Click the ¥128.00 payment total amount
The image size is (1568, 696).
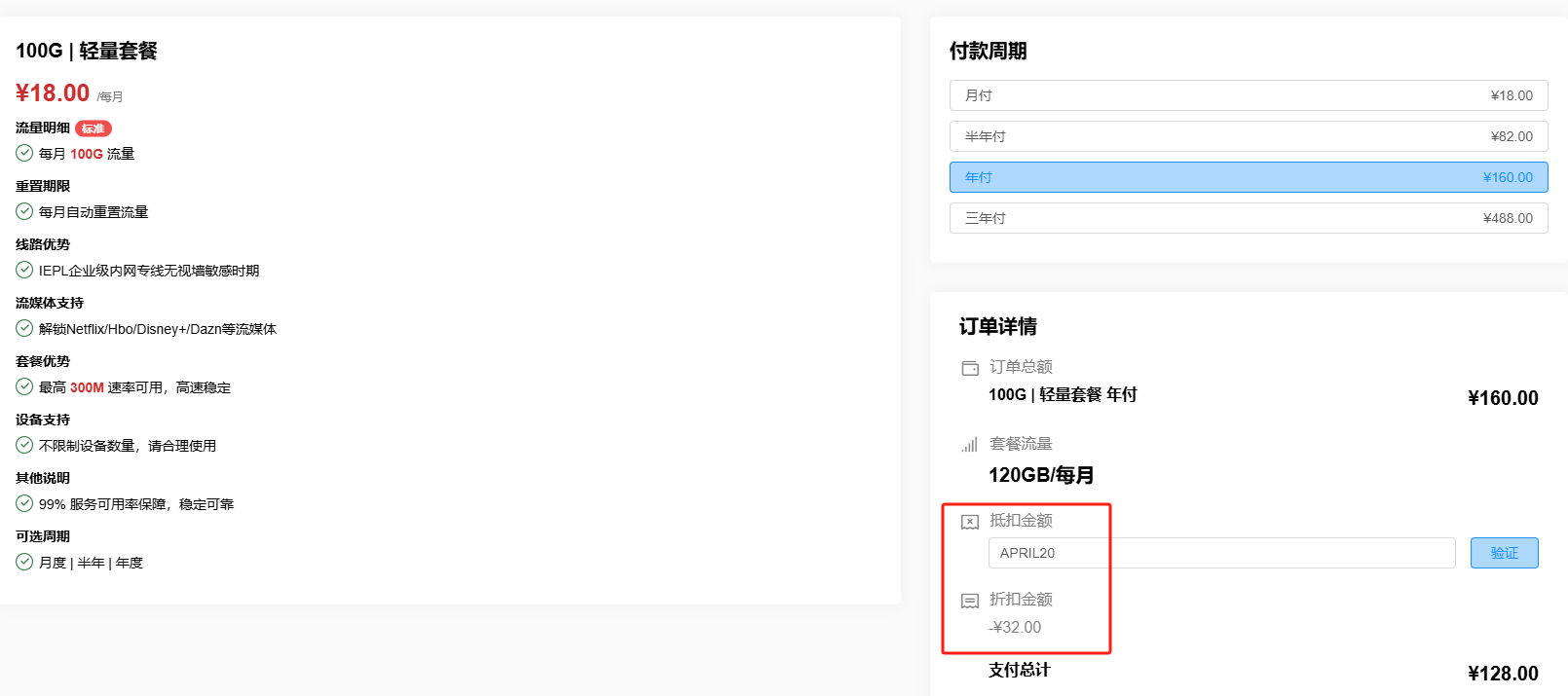(1503, 674)
